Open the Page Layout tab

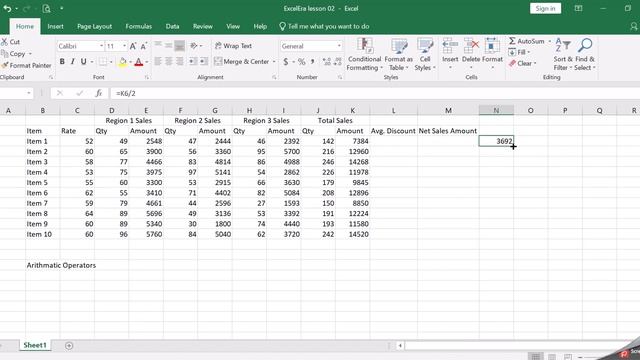tap(94, 26)
